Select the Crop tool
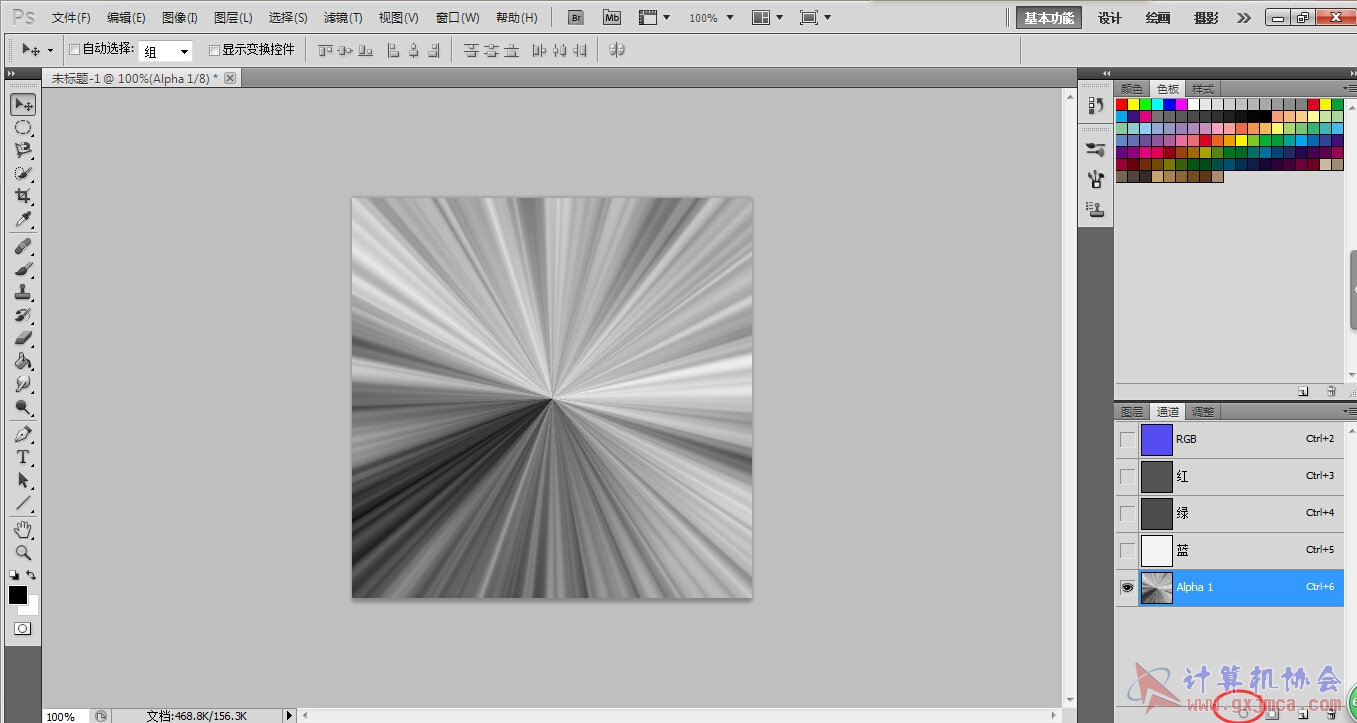 tap(23, 197)
